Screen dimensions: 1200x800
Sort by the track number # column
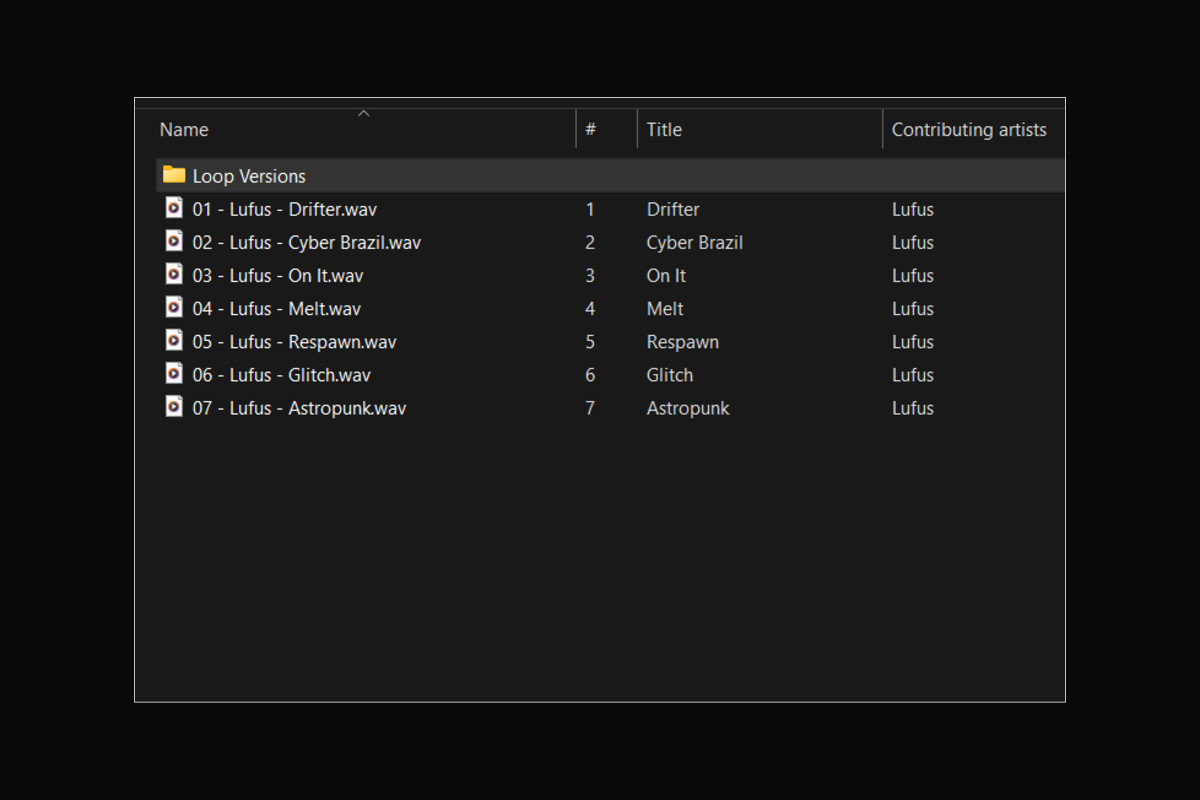(x=591, y=130)
